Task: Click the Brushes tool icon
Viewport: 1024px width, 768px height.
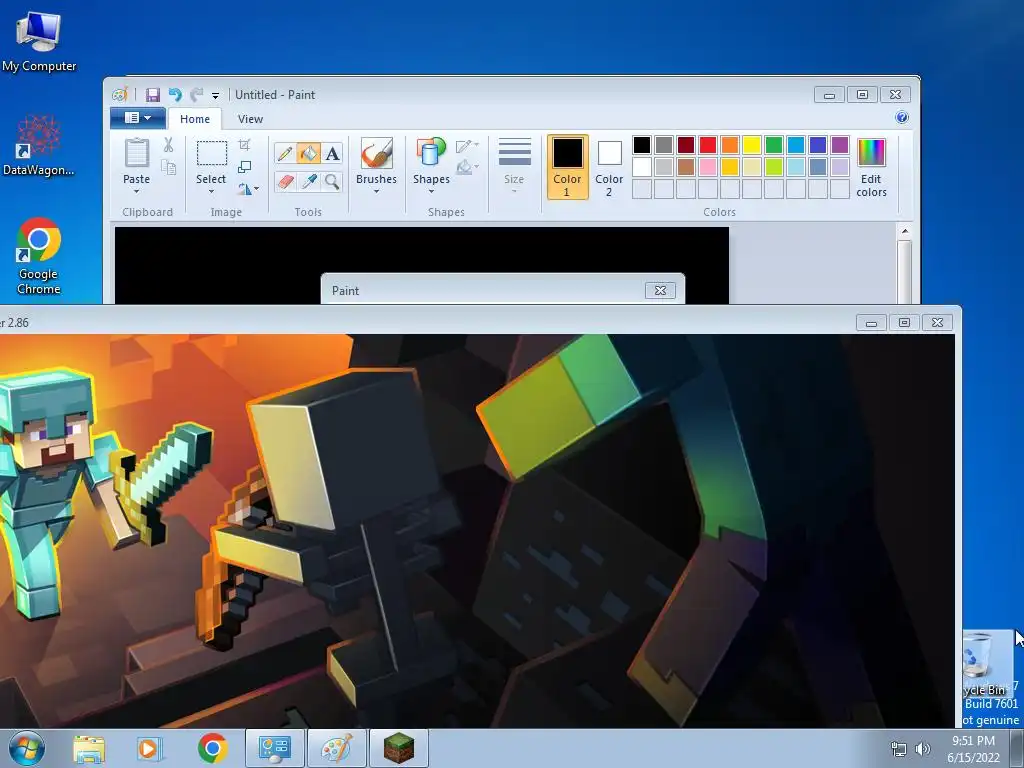Action: 376,153
